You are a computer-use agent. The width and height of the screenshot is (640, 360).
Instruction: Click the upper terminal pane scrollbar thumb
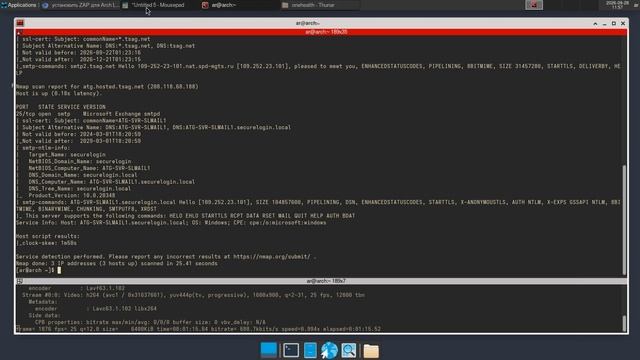coord(624,220)
